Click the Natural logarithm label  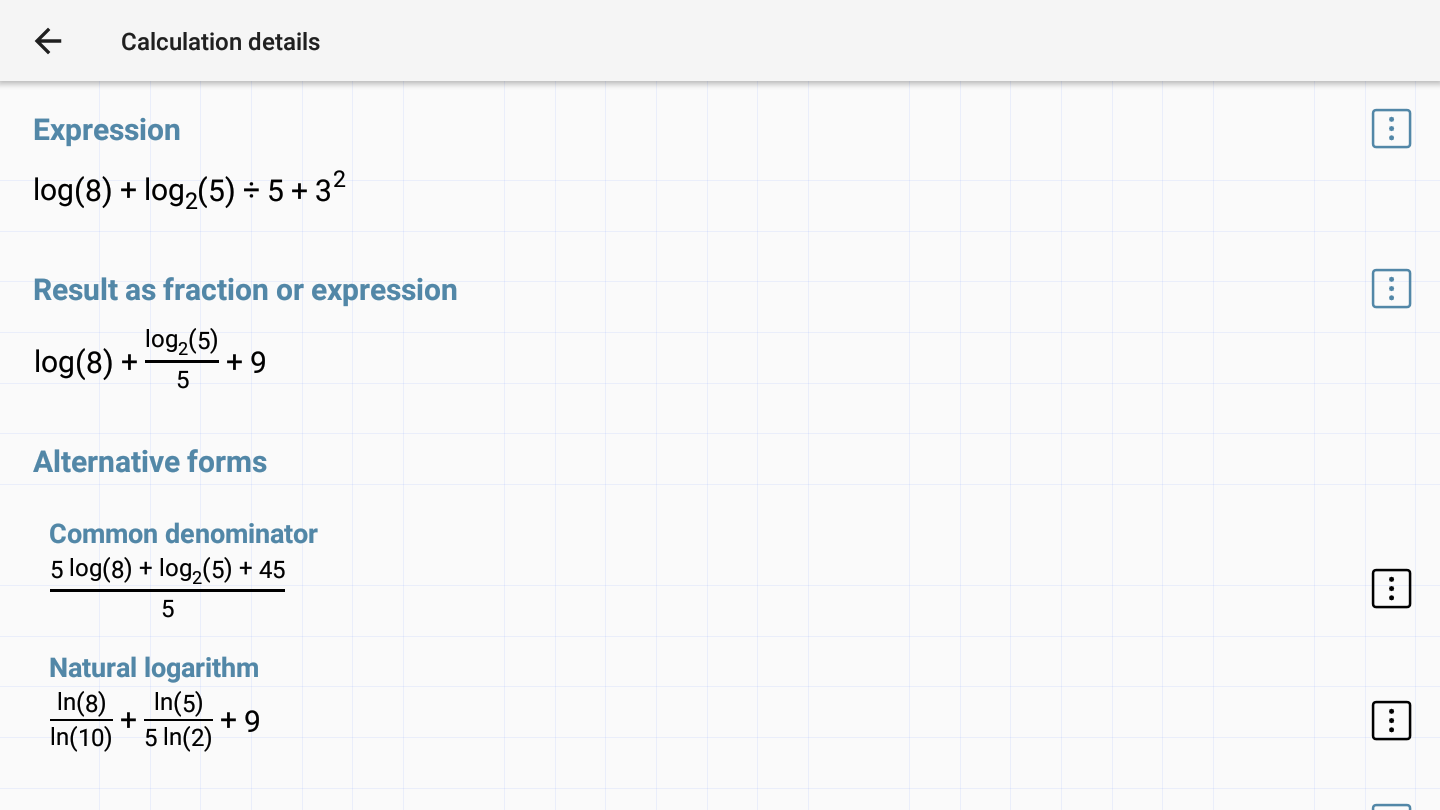click(x=154, y=668)
